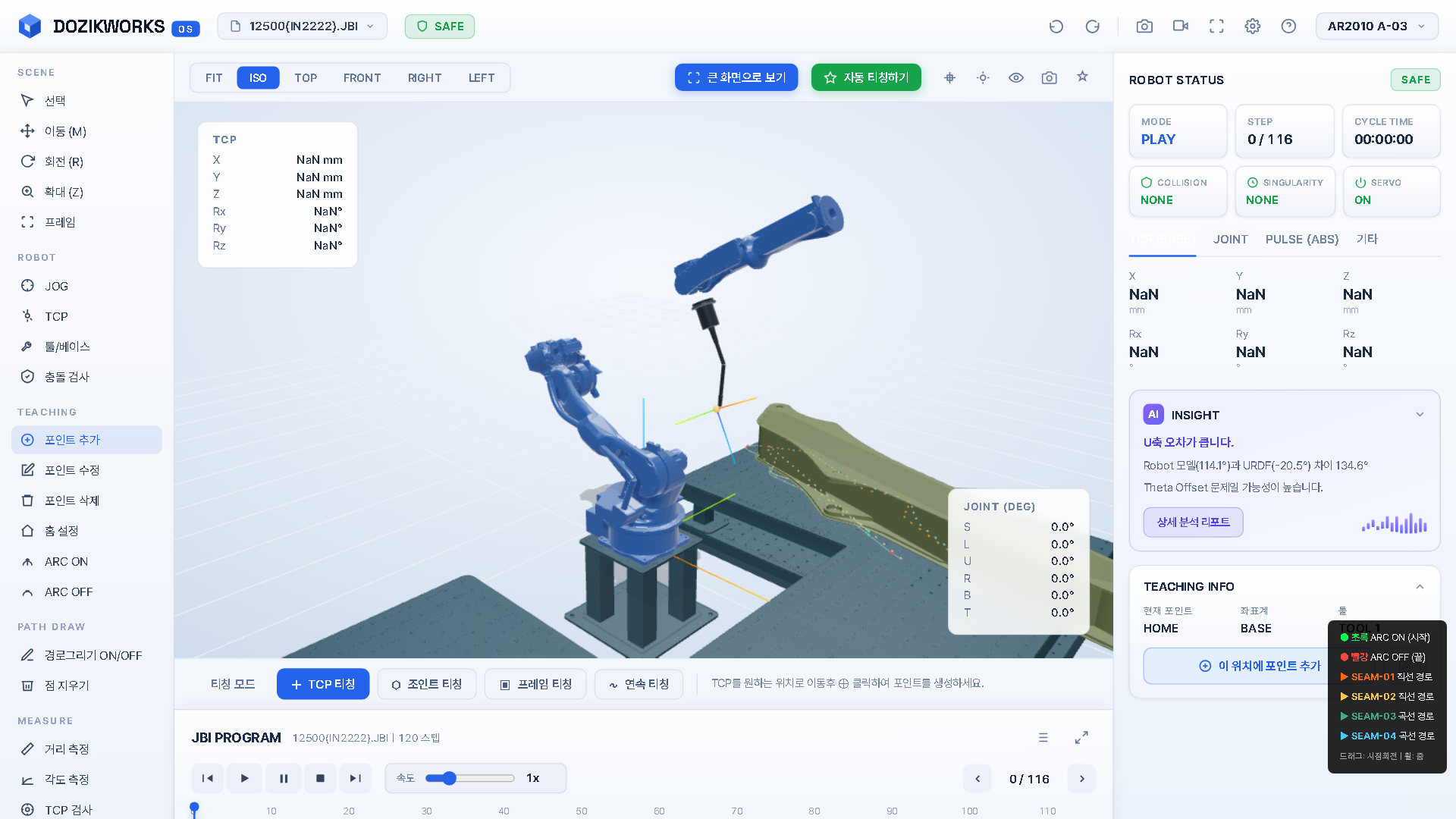Open the PULSE (ABS) tab
1456x819 pixels.
point(1302,240)
